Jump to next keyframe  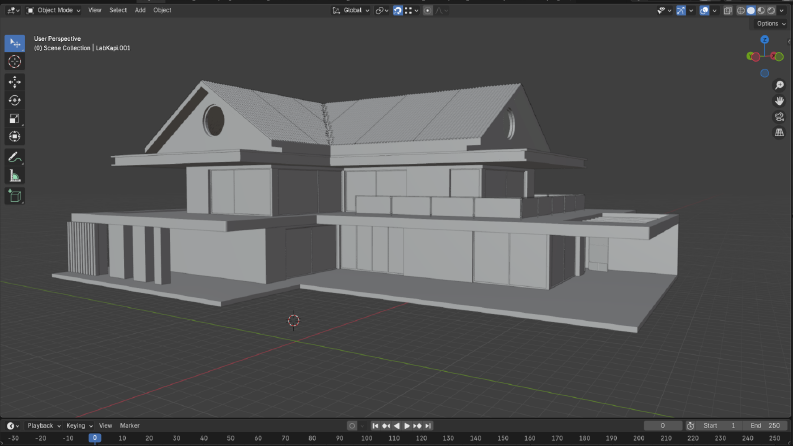point(417,426)
